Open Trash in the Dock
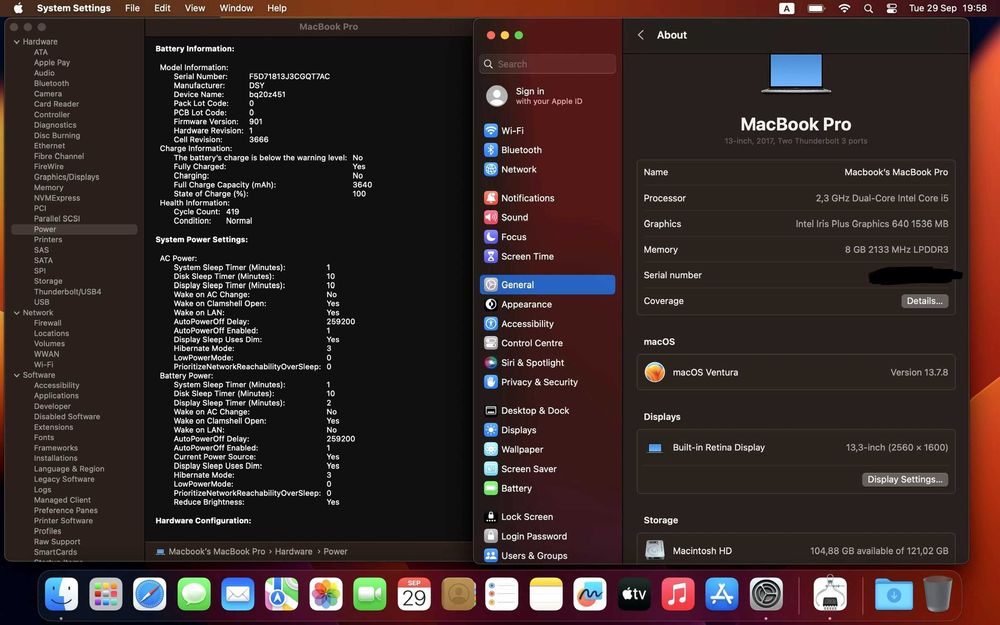 click(x=938, y=594)
